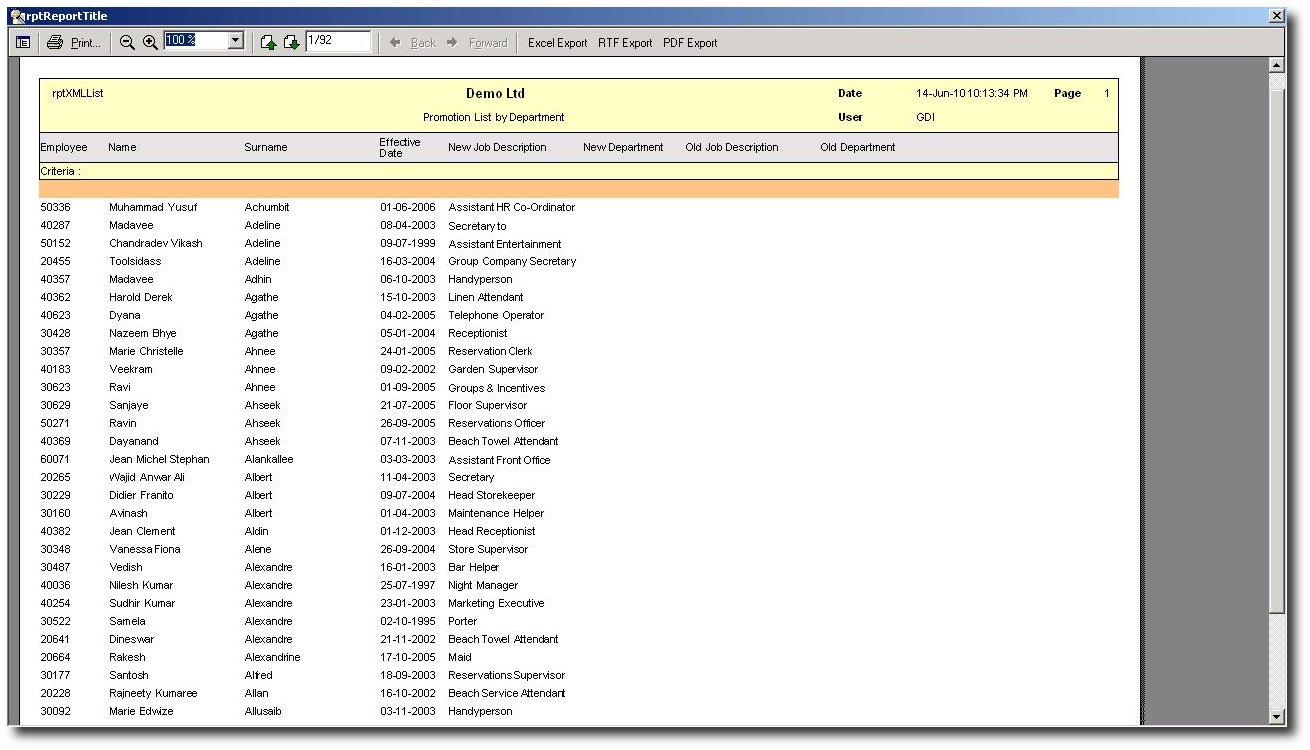
Task: Click the zoom in magnifier
Action: (150, 43)
